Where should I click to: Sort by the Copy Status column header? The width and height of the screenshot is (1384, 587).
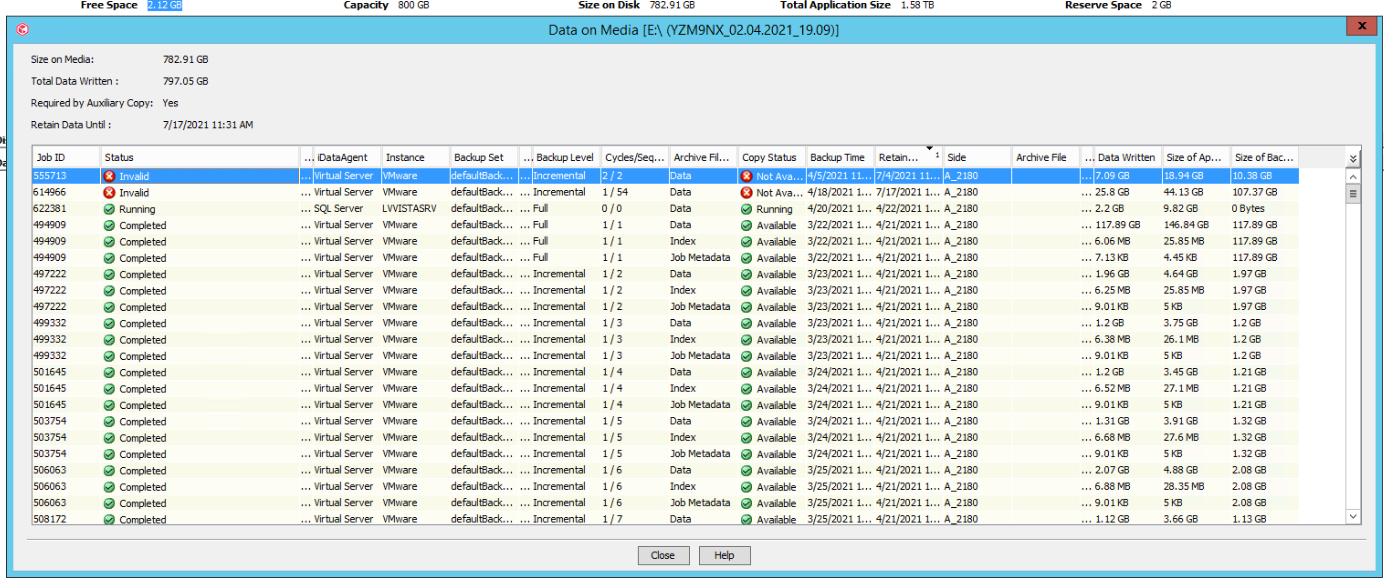[772, 157]
